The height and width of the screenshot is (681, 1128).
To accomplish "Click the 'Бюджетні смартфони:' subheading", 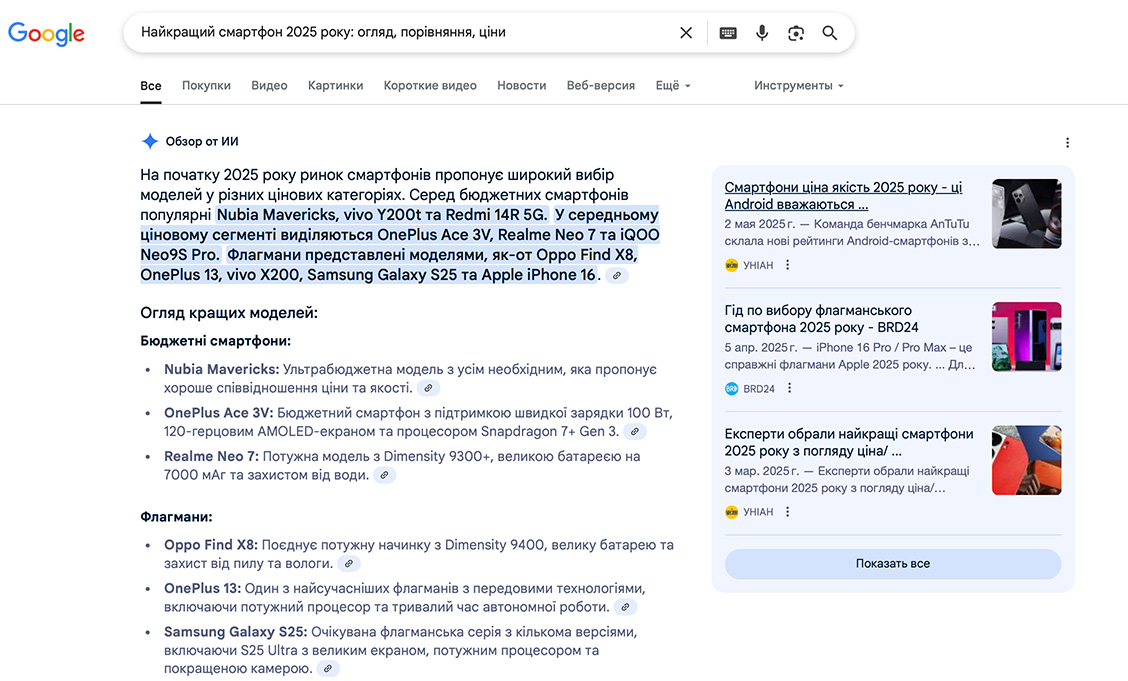I will coord(216,341).
